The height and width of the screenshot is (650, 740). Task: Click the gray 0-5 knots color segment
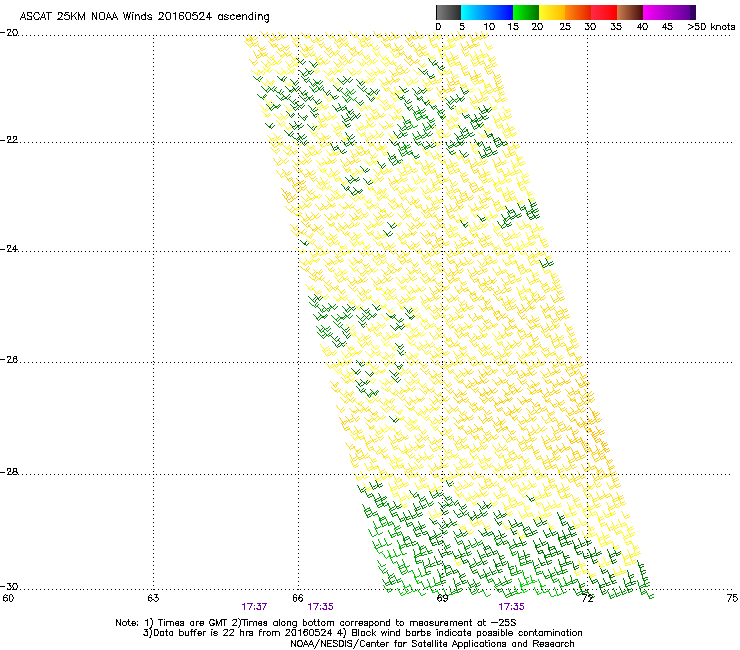click(448, 12)
